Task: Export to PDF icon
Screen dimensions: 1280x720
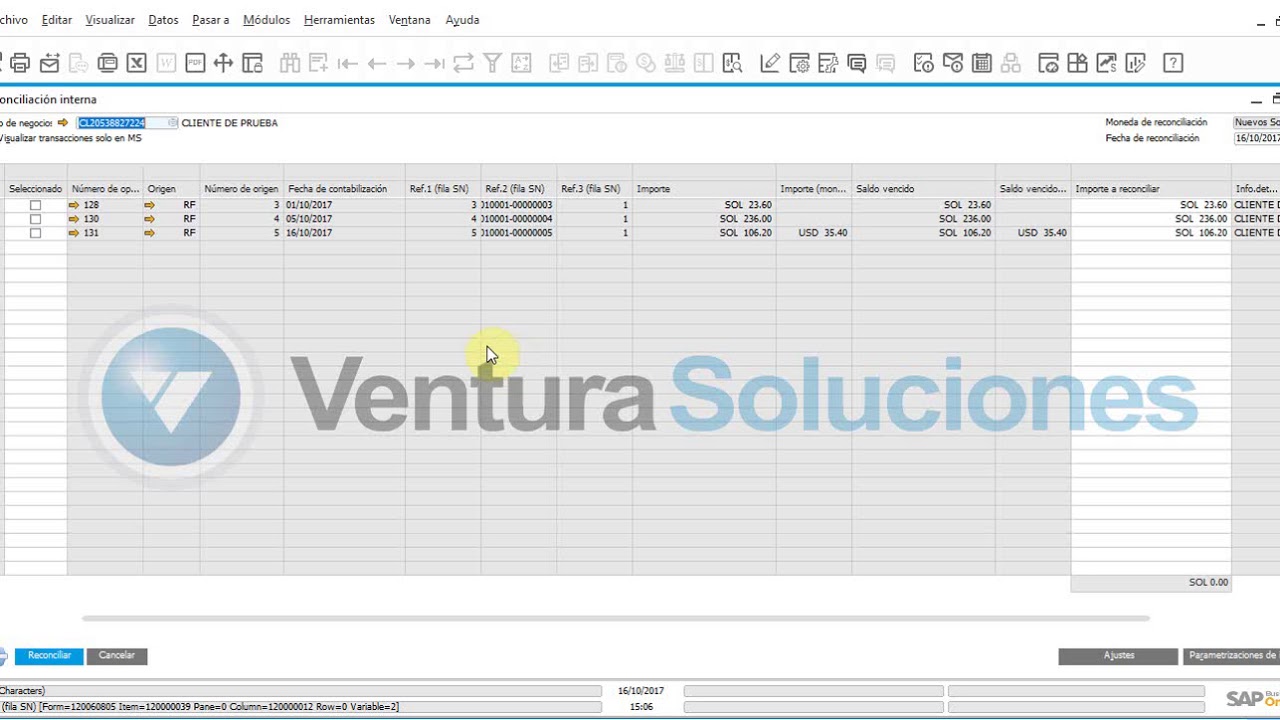Action: 194,63
